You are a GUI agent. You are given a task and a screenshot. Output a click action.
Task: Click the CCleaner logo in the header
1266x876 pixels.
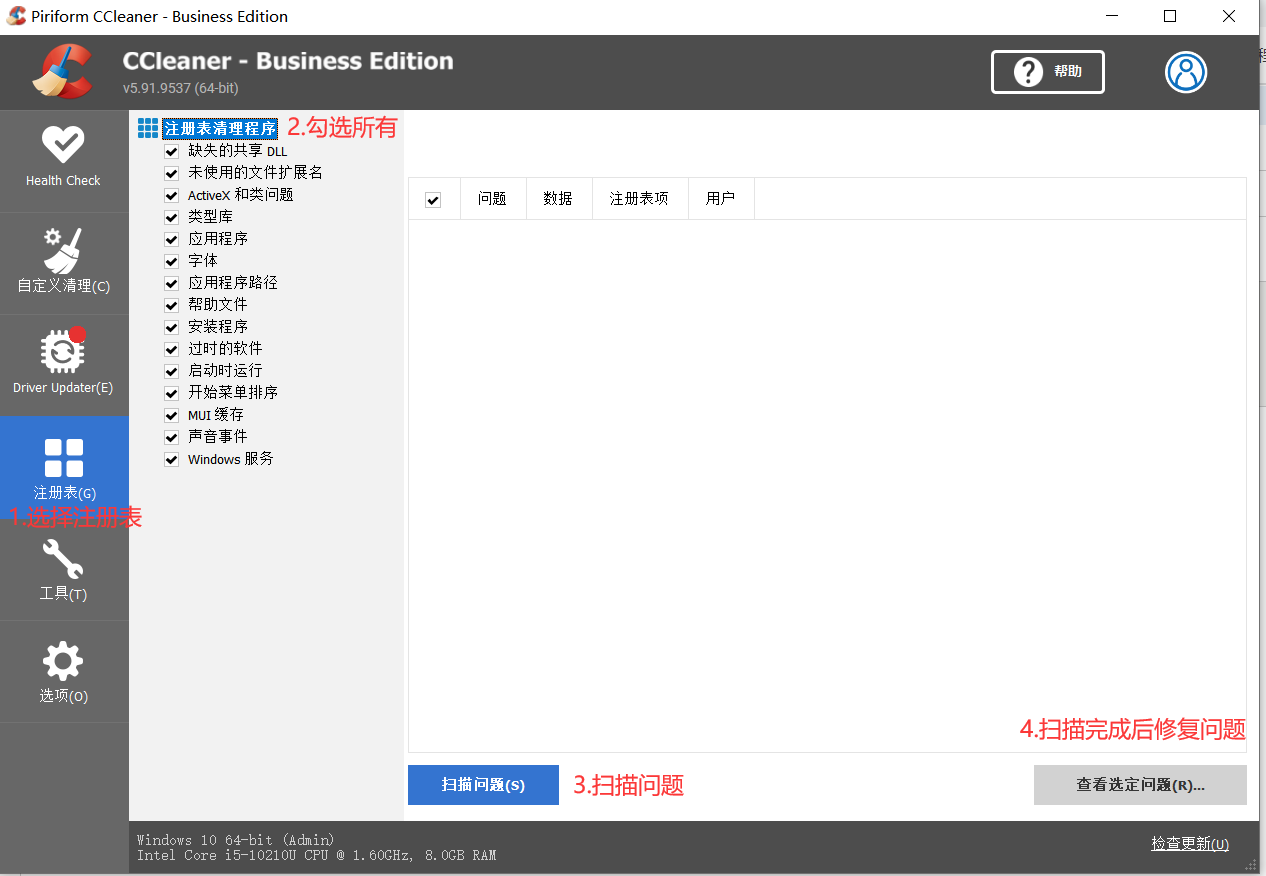tap(62, 72)
